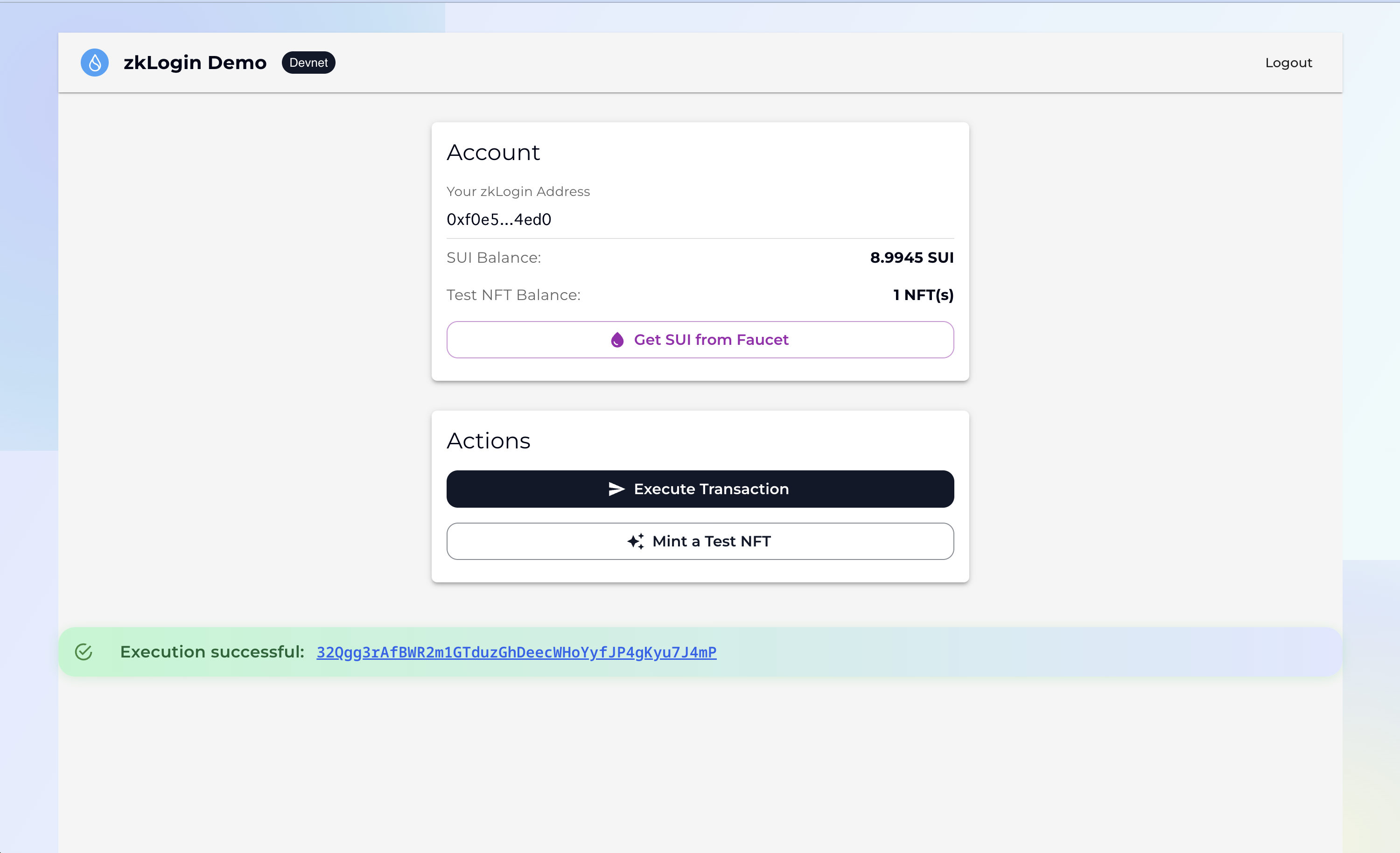Click the blue water droplet logo icon
The height and width of the screenshot is (853, 1400).
(94, 63)
